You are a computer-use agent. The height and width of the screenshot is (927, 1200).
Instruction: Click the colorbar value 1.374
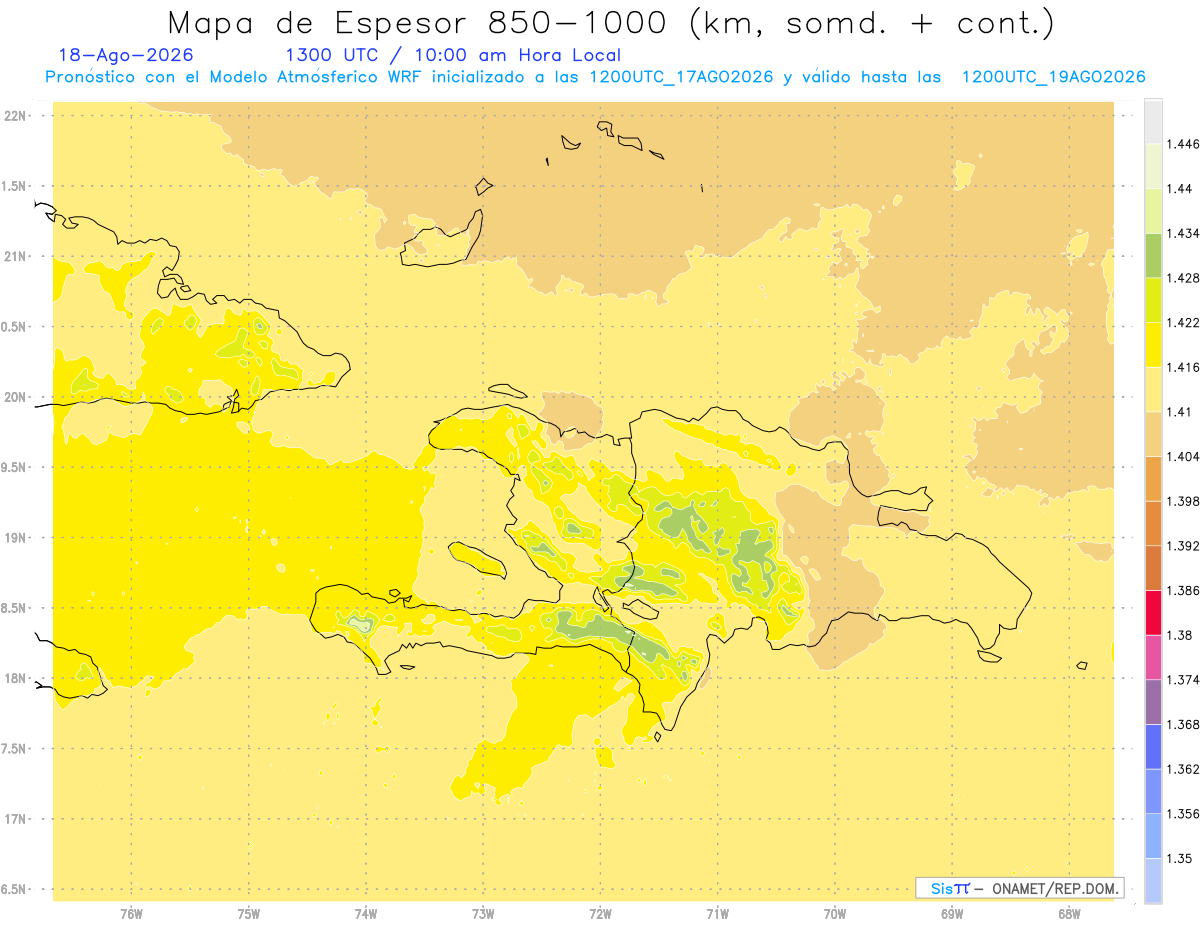tap(1185, 680)
